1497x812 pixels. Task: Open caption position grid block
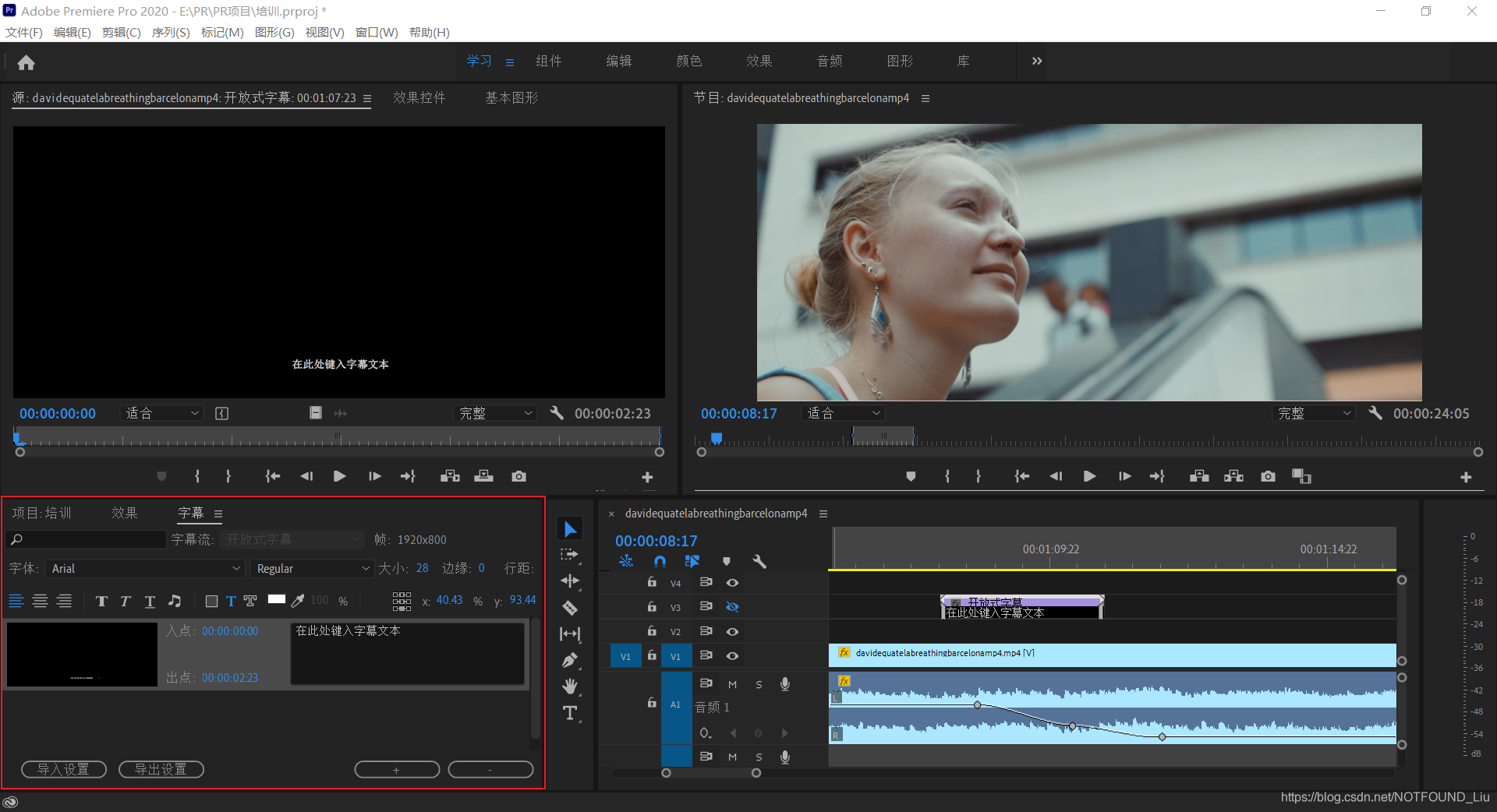(402, 601)
